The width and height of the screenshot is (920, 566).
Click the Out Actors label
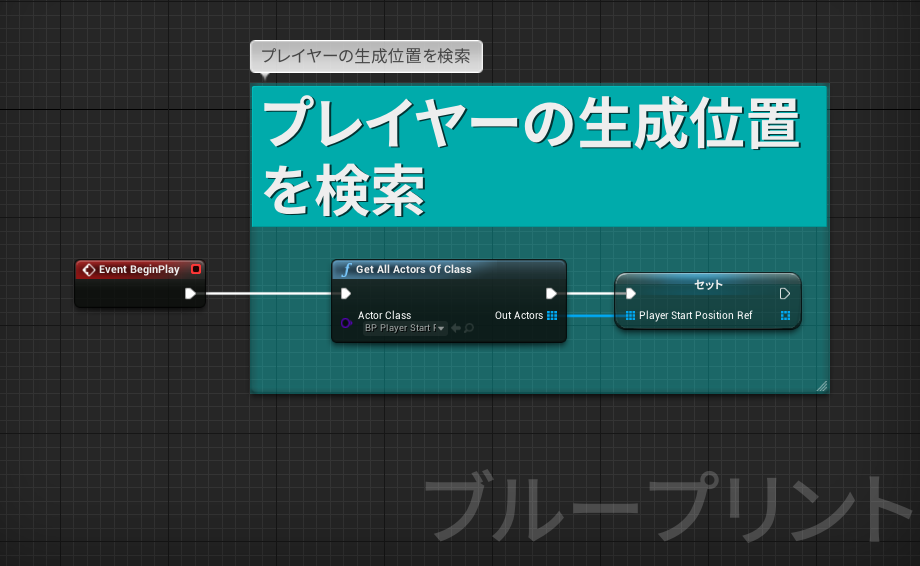point(519,315)
